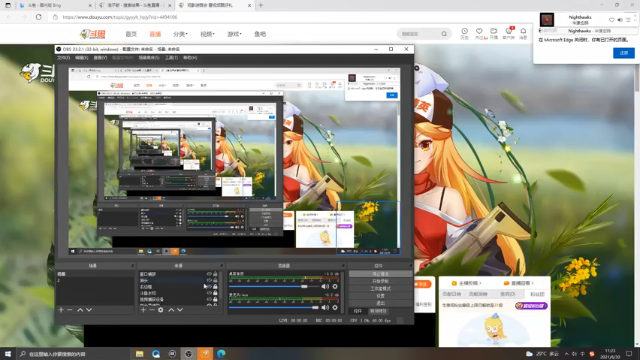Expand the 主播权限 link with chevron
640x360 pixels.
467,283
